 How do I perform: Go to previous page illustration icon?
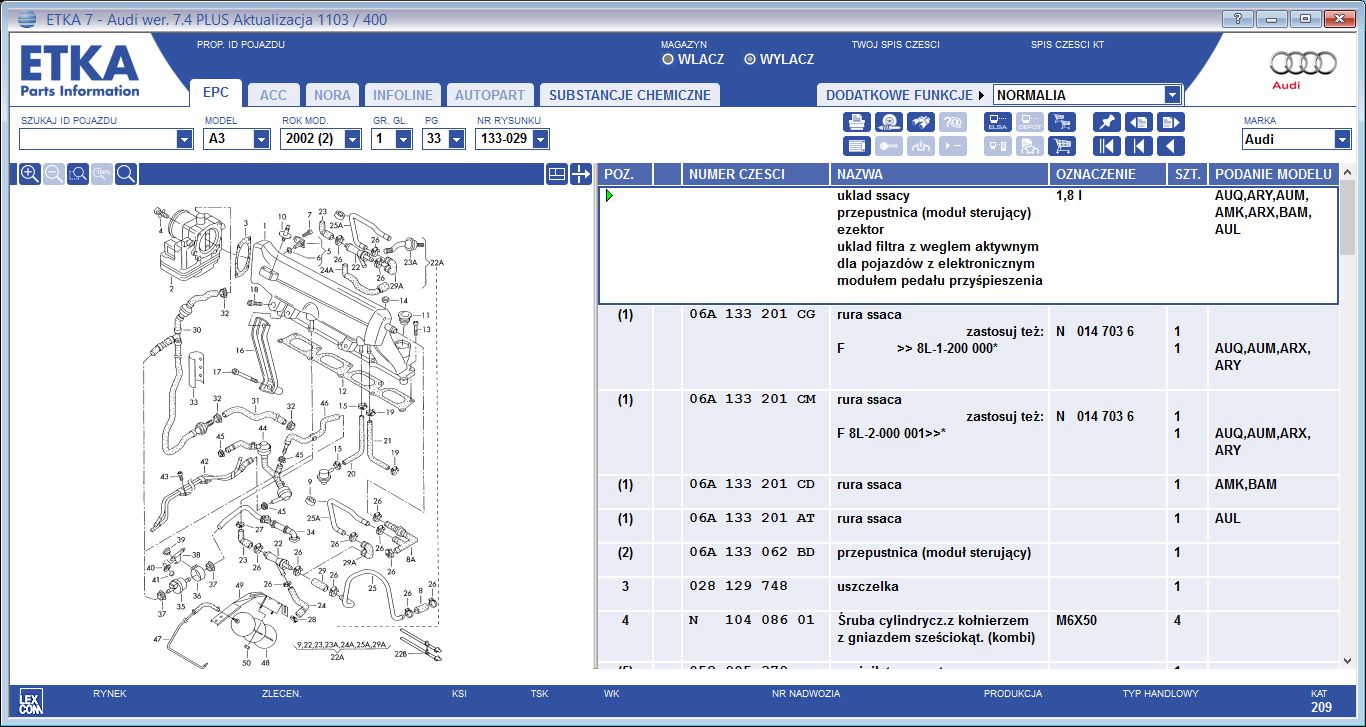1139,122
